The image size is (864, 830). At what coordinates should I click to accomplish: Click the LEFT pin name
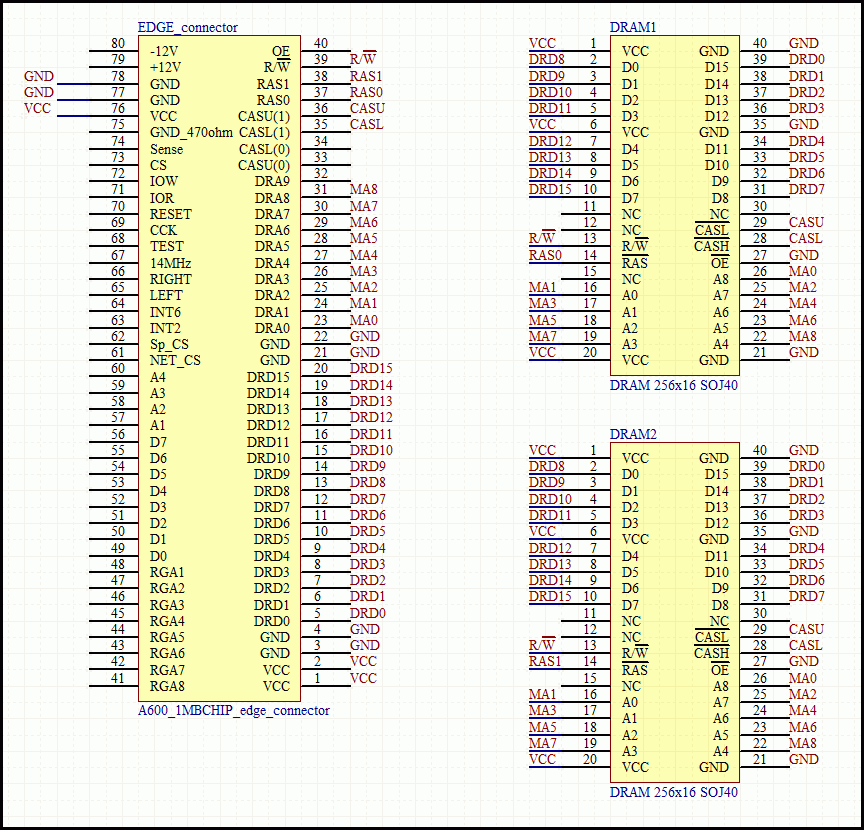coord(166,295)
